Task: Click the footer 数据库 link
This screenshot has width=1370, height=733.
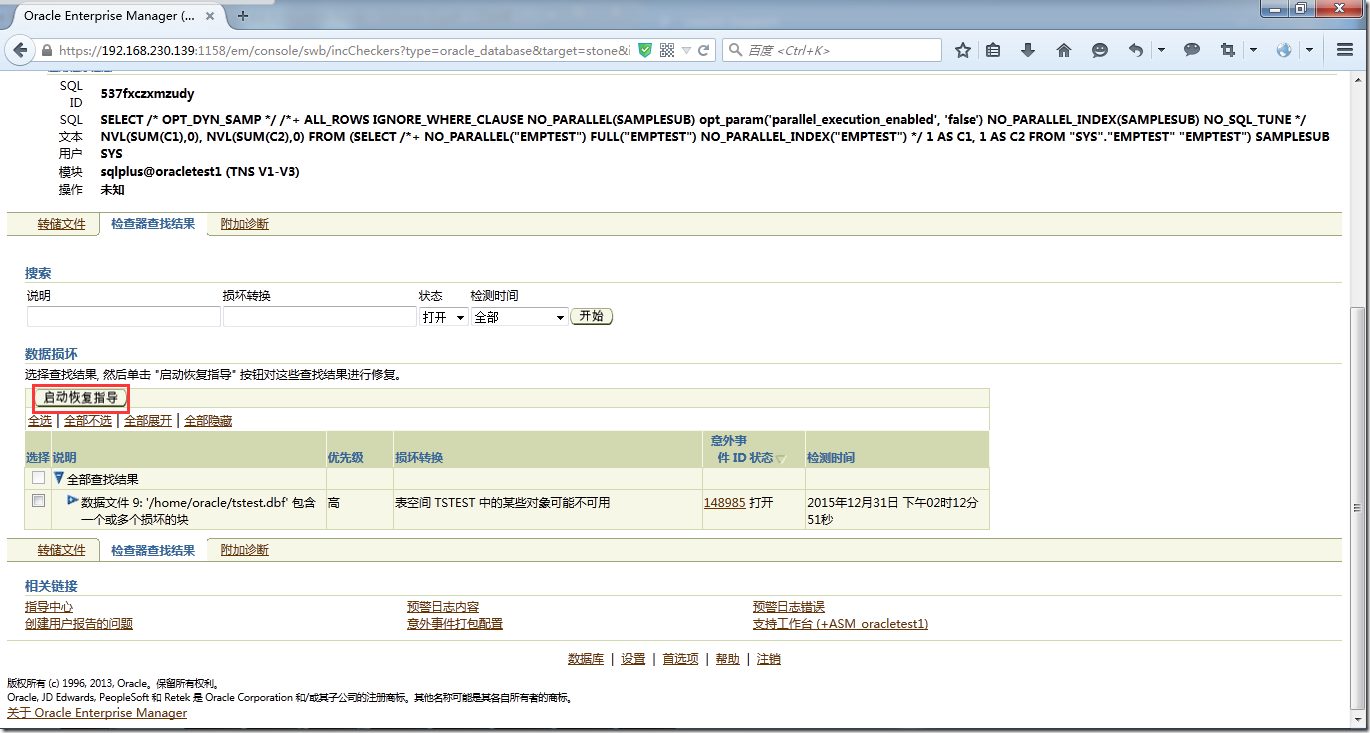Action: tap(586, 659)
